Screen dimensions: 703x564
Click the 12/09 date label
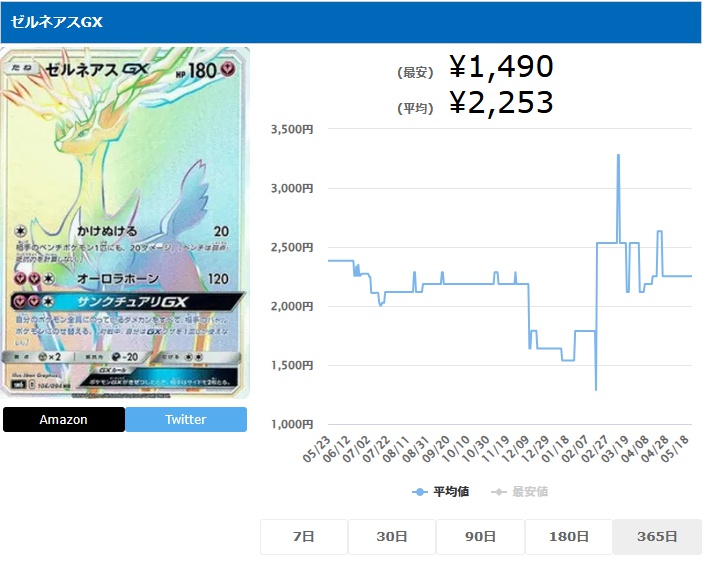(x=515, y=449)
